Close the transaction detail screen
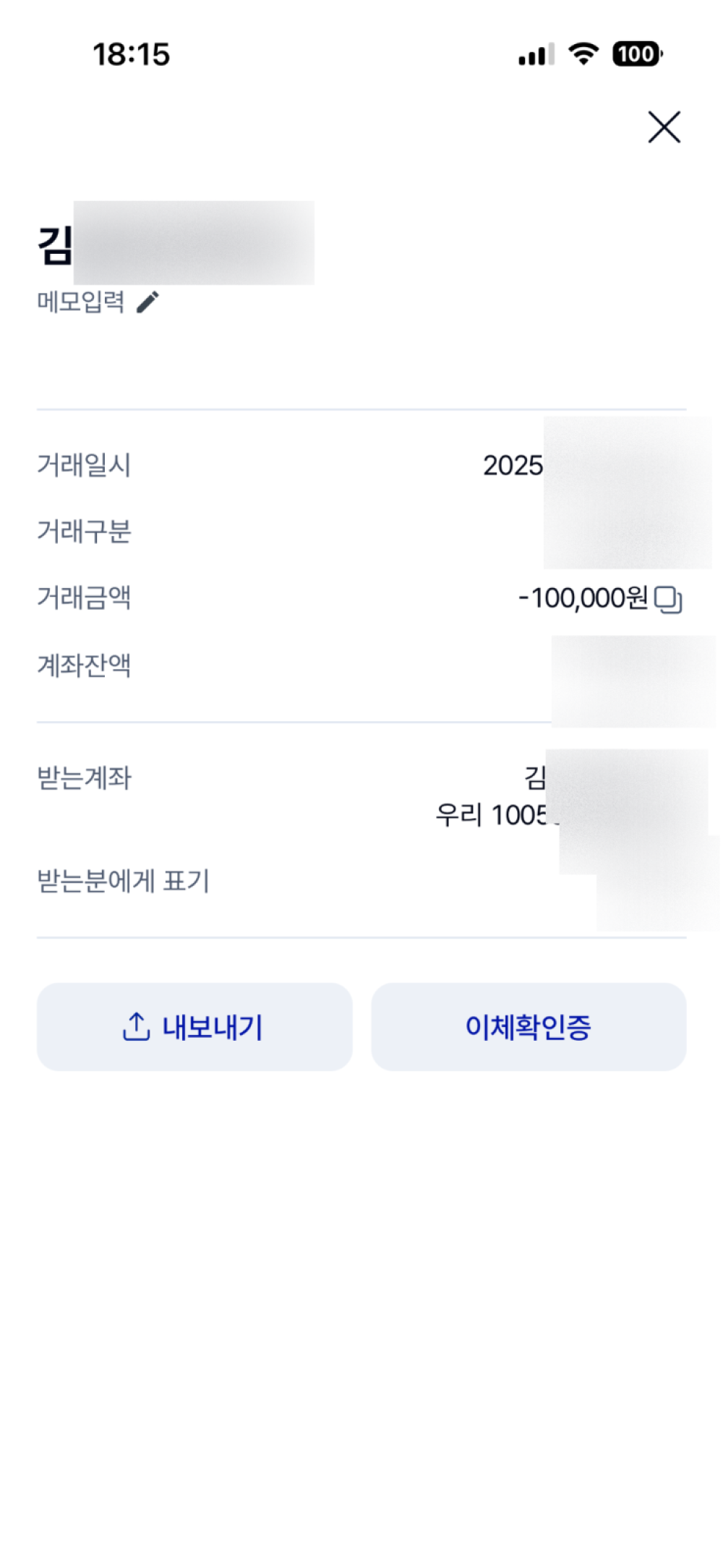The image size is (723, 1568). pyautogui.click(x=663, y=127)
